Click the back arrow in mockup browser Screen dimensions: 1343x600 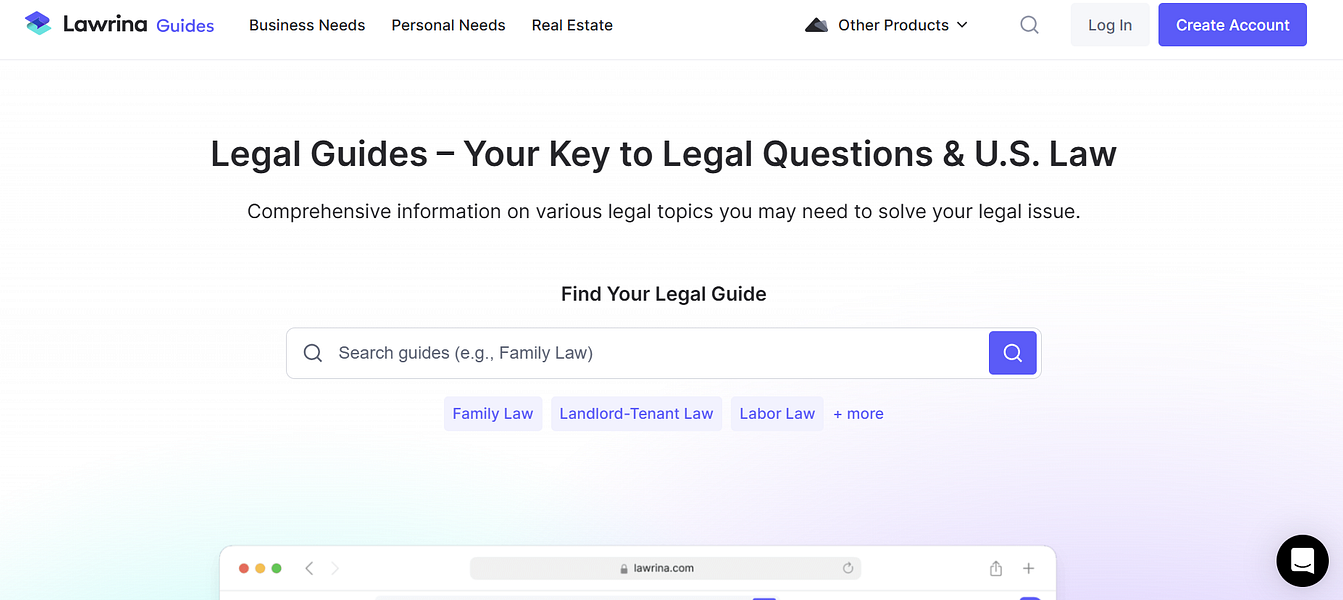309,568
